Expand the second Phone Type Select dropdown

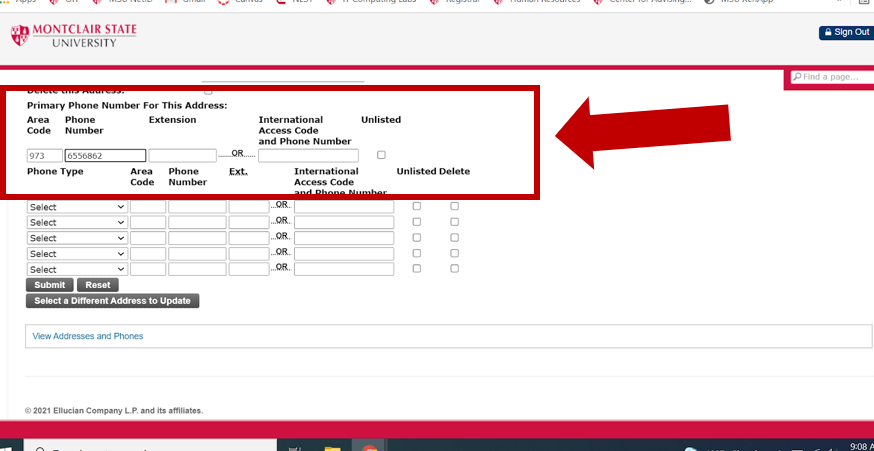pyautogui.click(x=77, y=223)
